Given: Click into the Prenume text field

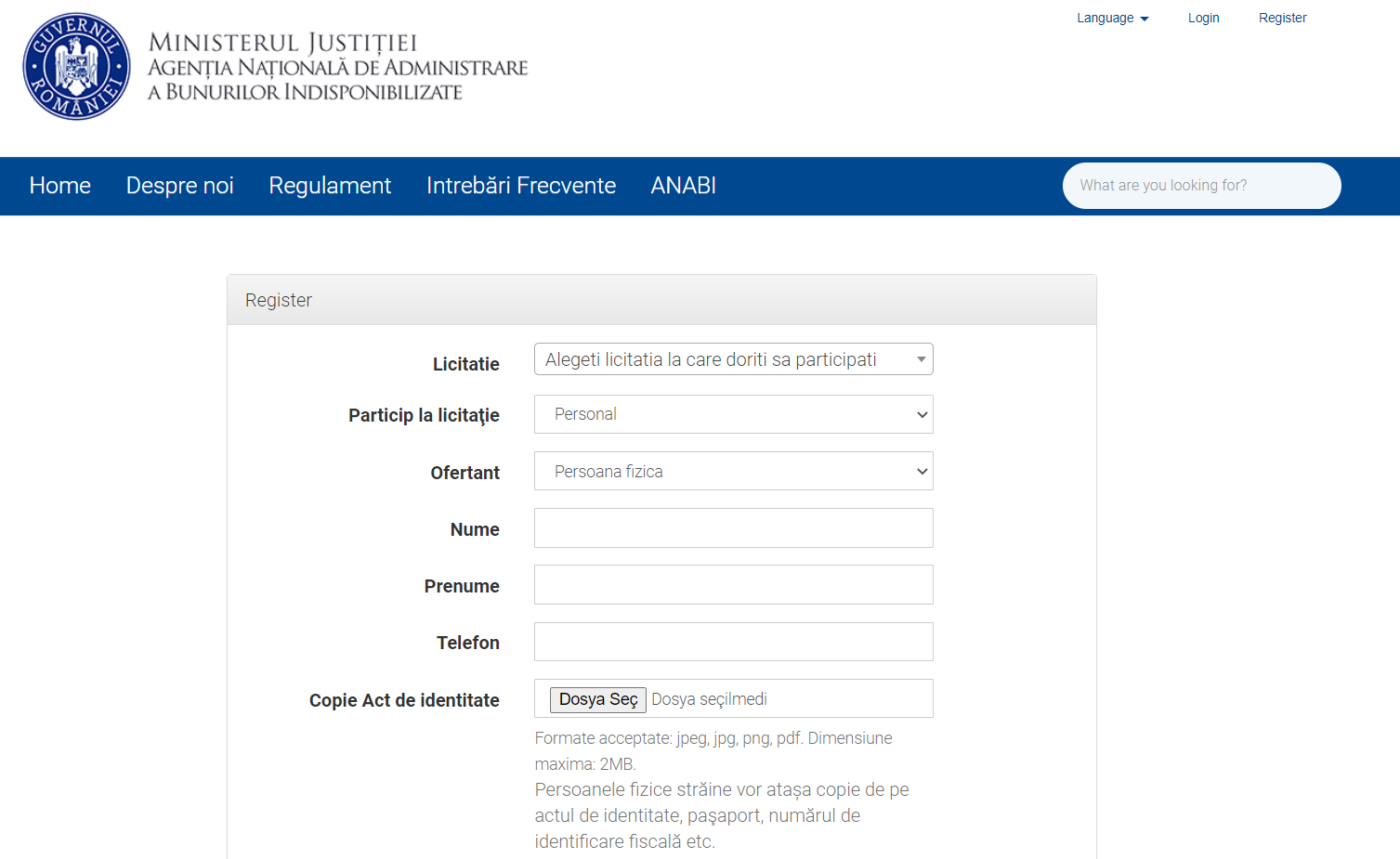Looking at the screenshot, I should pos(733,585).
